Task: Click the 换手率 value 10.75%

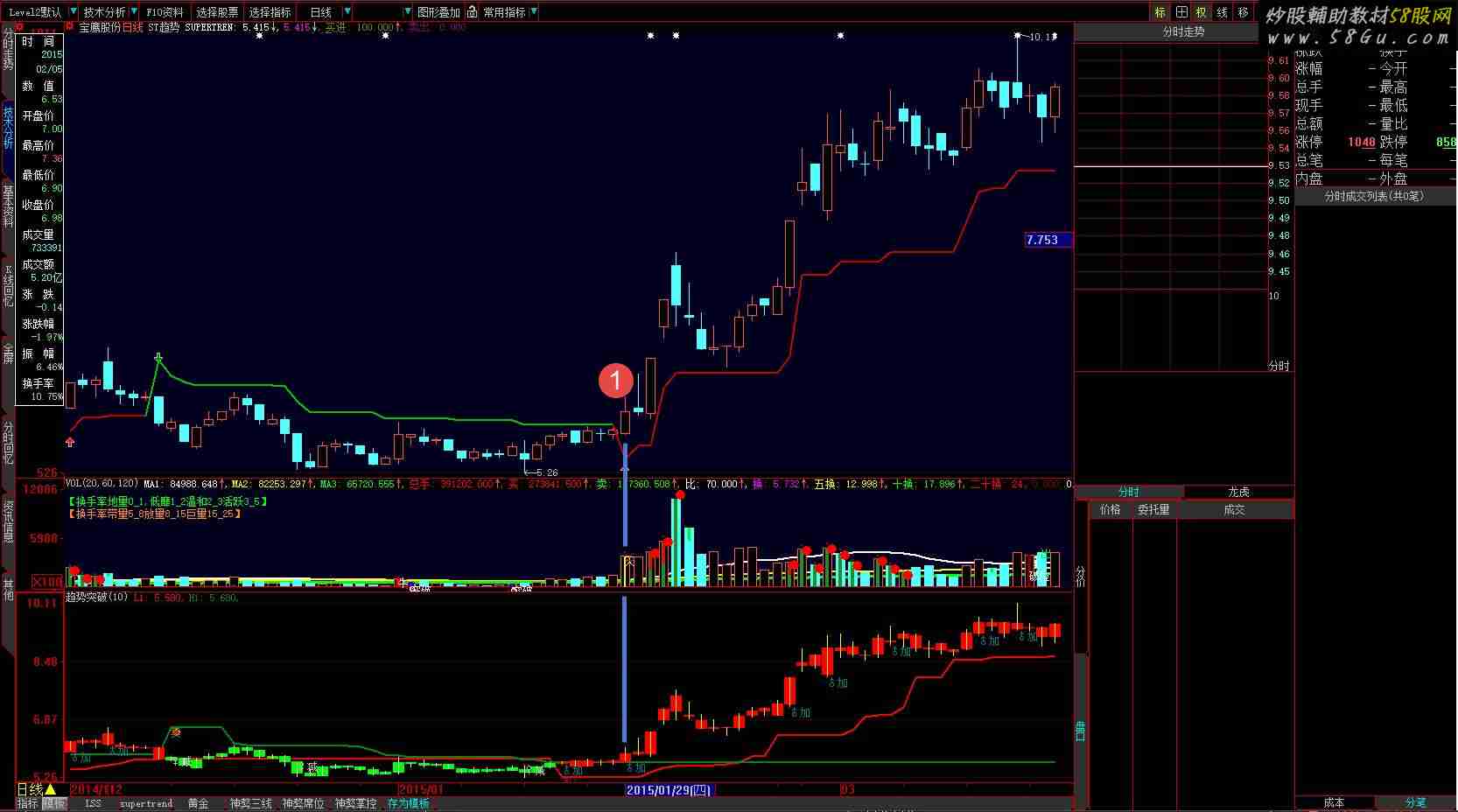Action: (47, 396)
